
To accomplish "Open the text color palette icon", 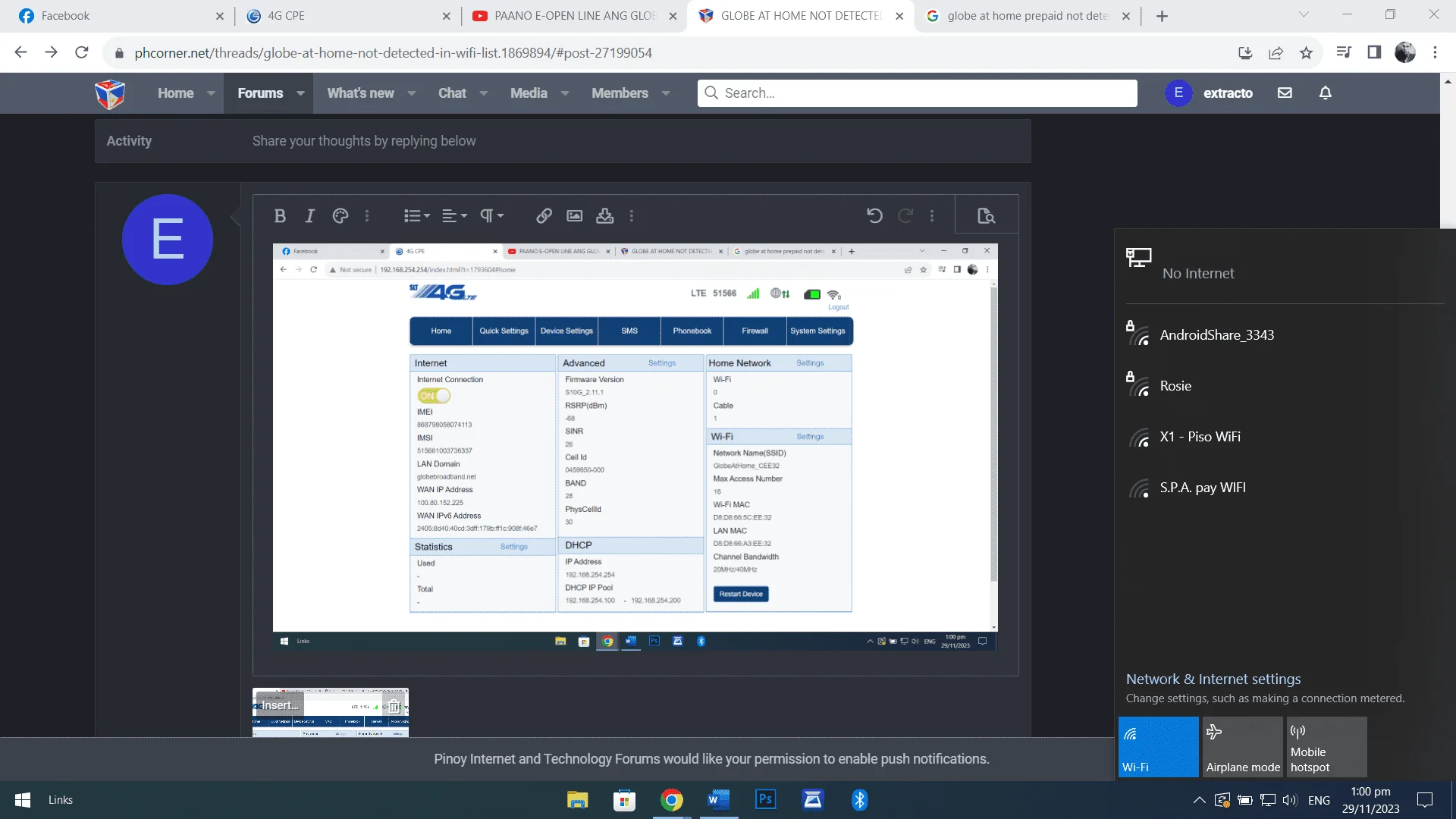I will click(x=340, y=216).
